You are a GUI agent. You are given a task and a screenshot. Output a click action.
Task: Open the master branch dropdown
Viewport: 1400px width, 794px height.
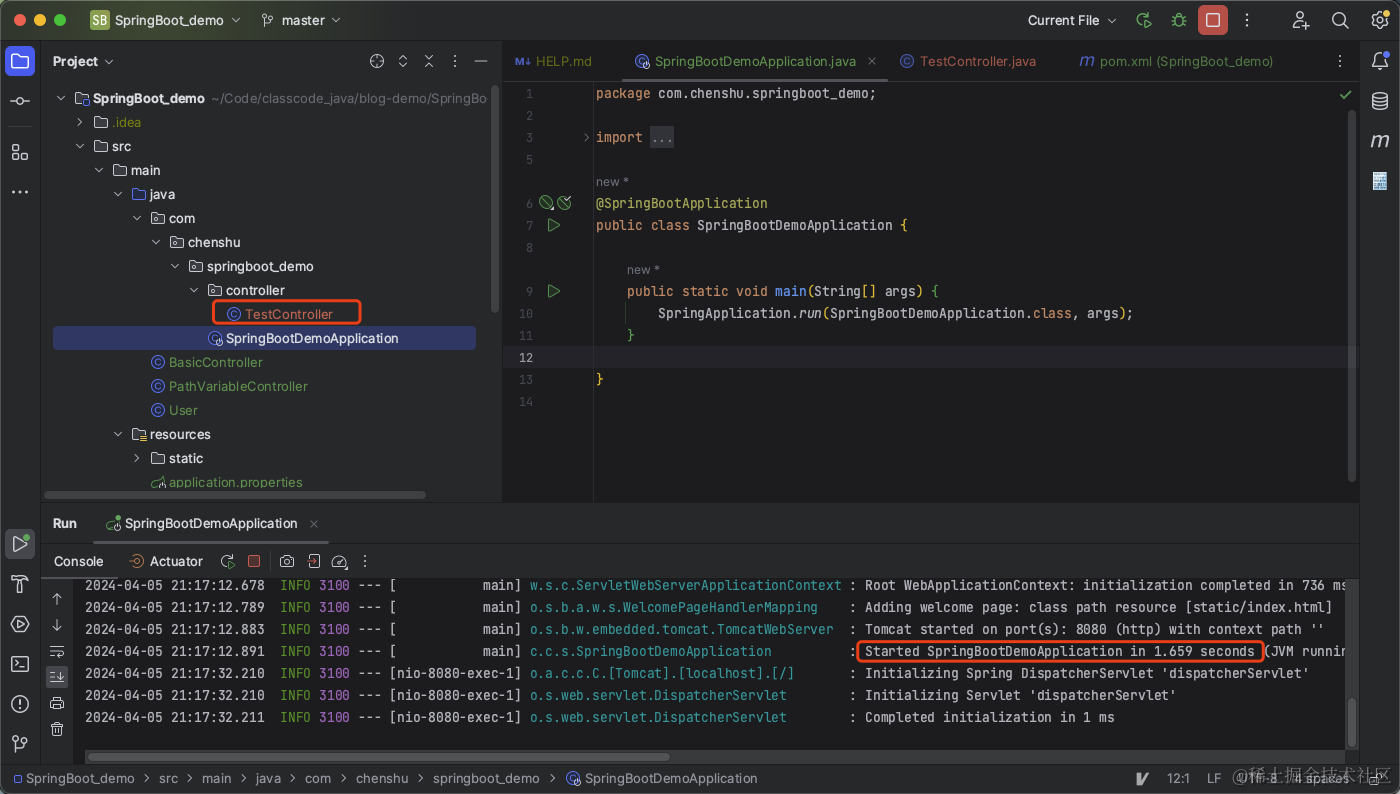(300, 20)
